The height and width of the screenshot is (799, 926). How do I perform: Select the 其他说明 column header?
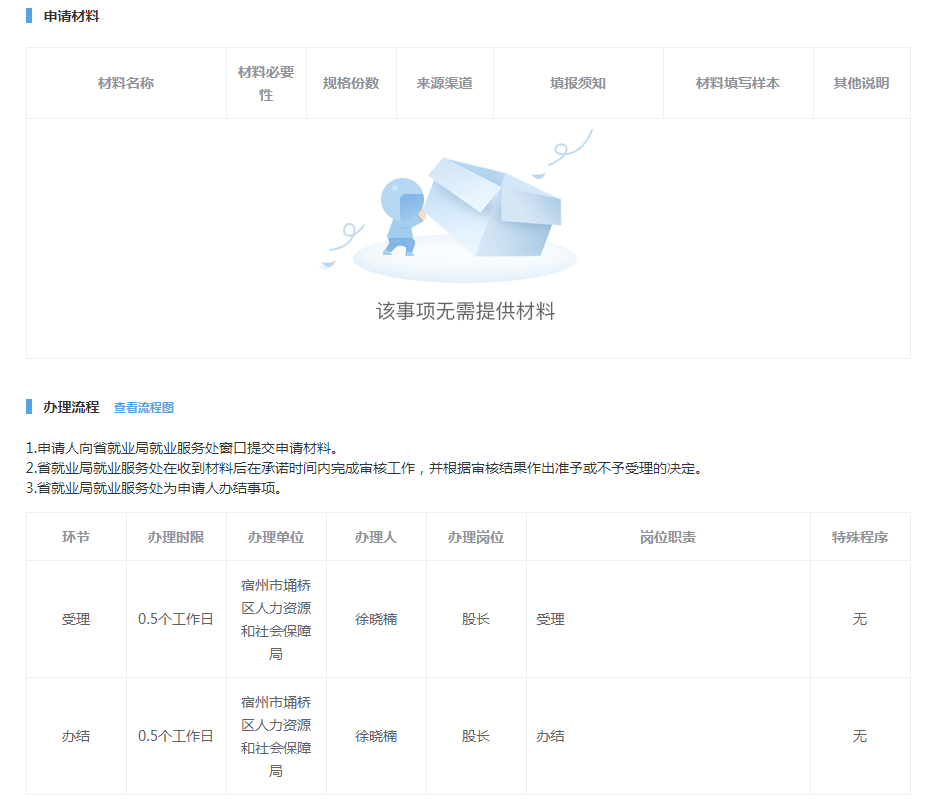pos(861,83)
